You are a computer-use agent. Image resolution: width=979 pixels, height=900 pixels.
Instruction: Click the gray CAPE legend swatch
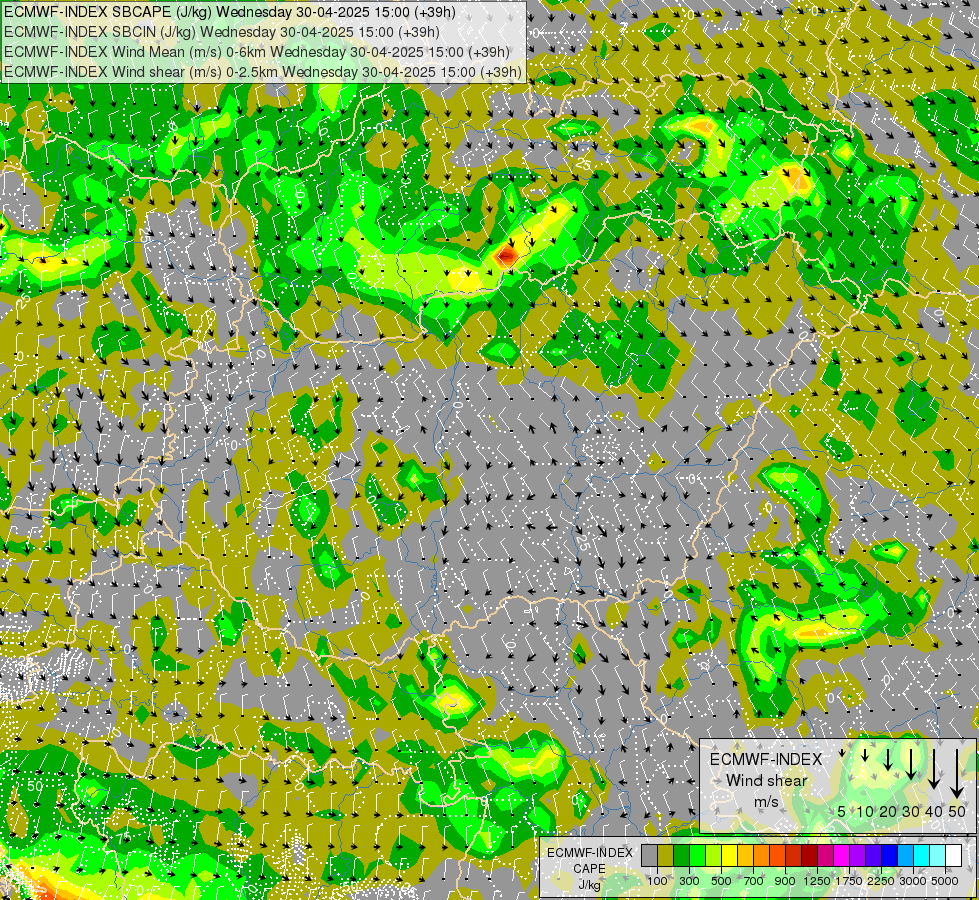pos(649,855)
